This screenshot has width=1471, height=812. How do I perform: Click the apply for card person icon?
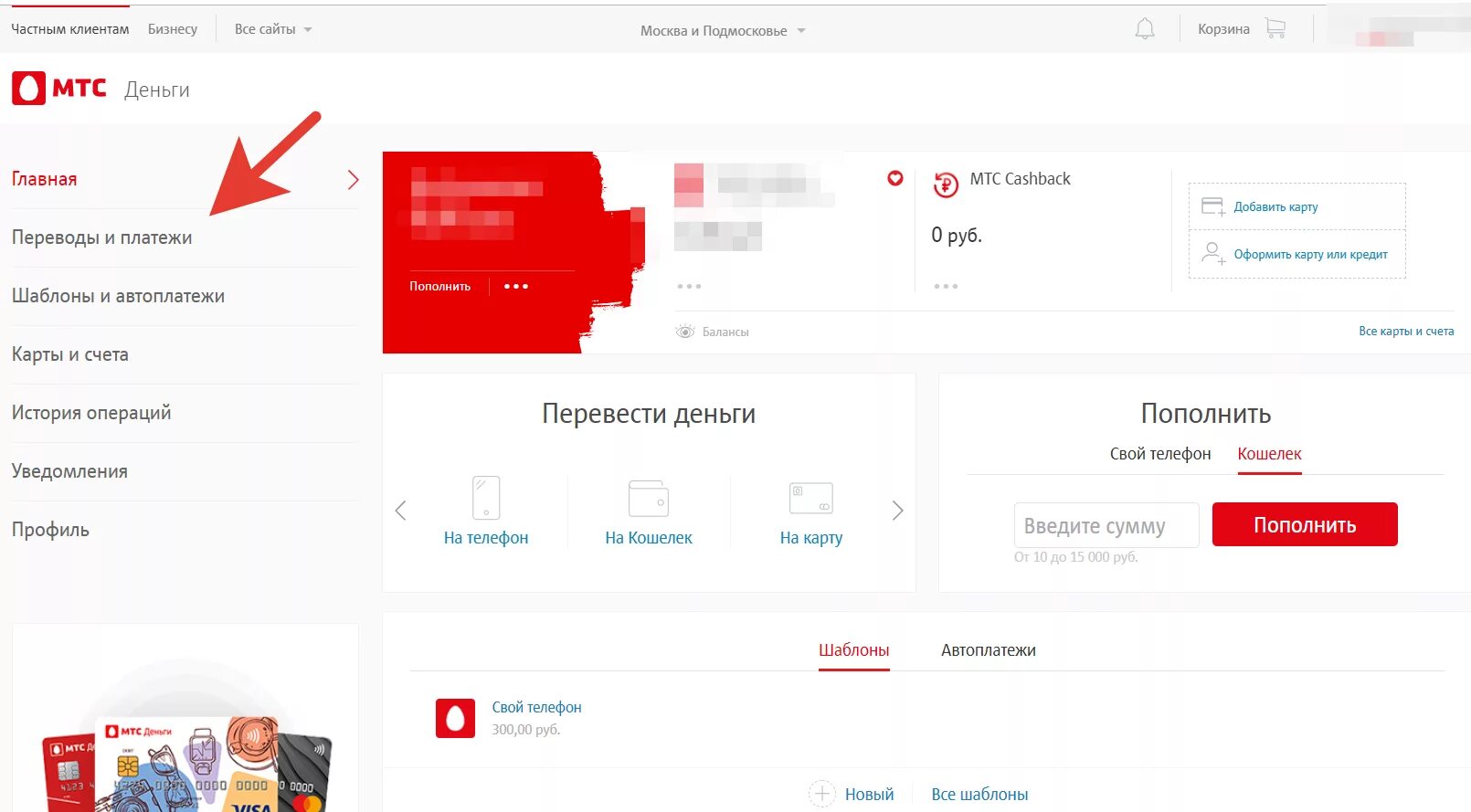[x=1213, y=253]
